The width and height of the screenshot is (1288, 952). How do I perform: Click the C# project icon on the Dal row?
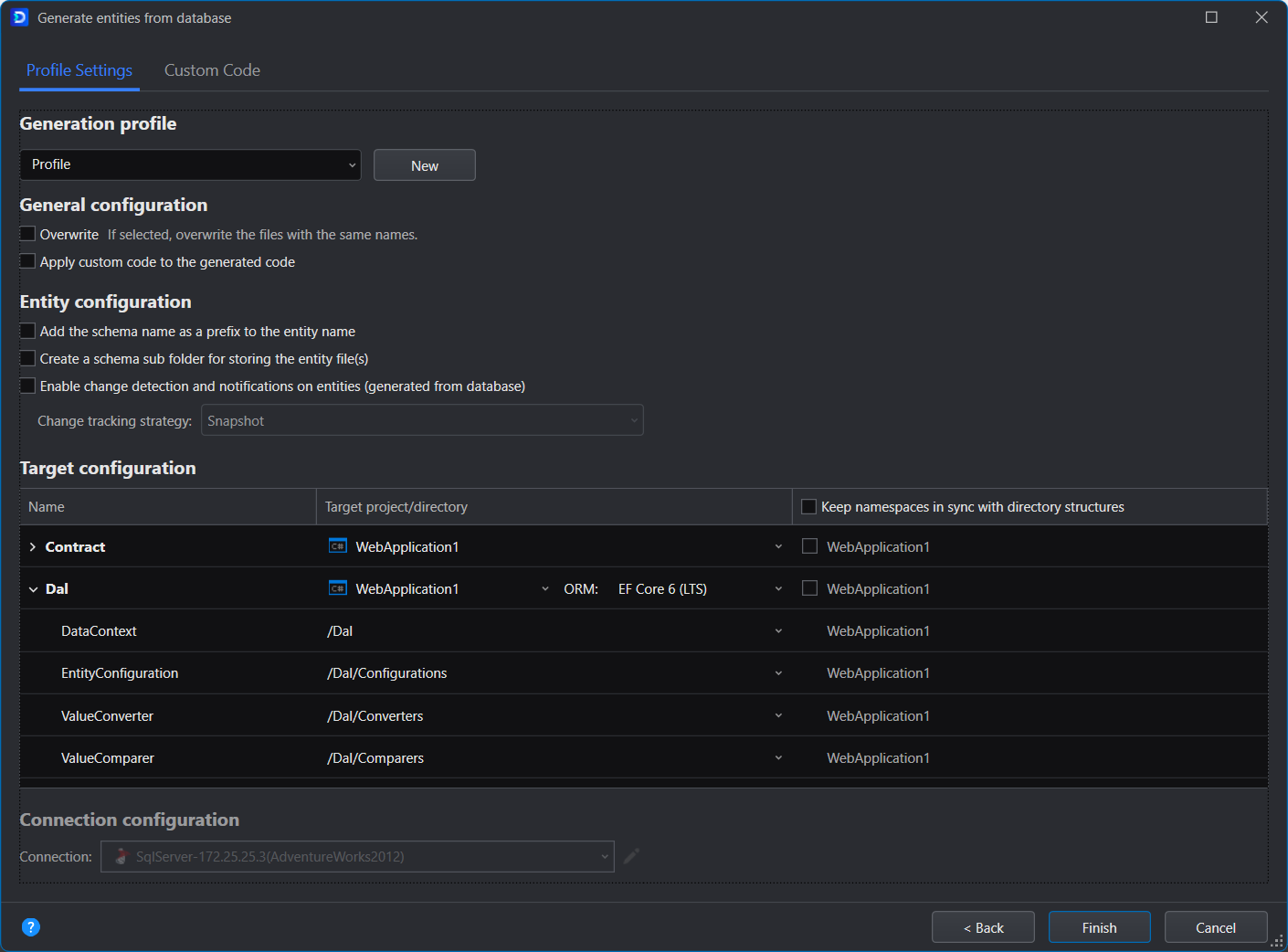338,587
